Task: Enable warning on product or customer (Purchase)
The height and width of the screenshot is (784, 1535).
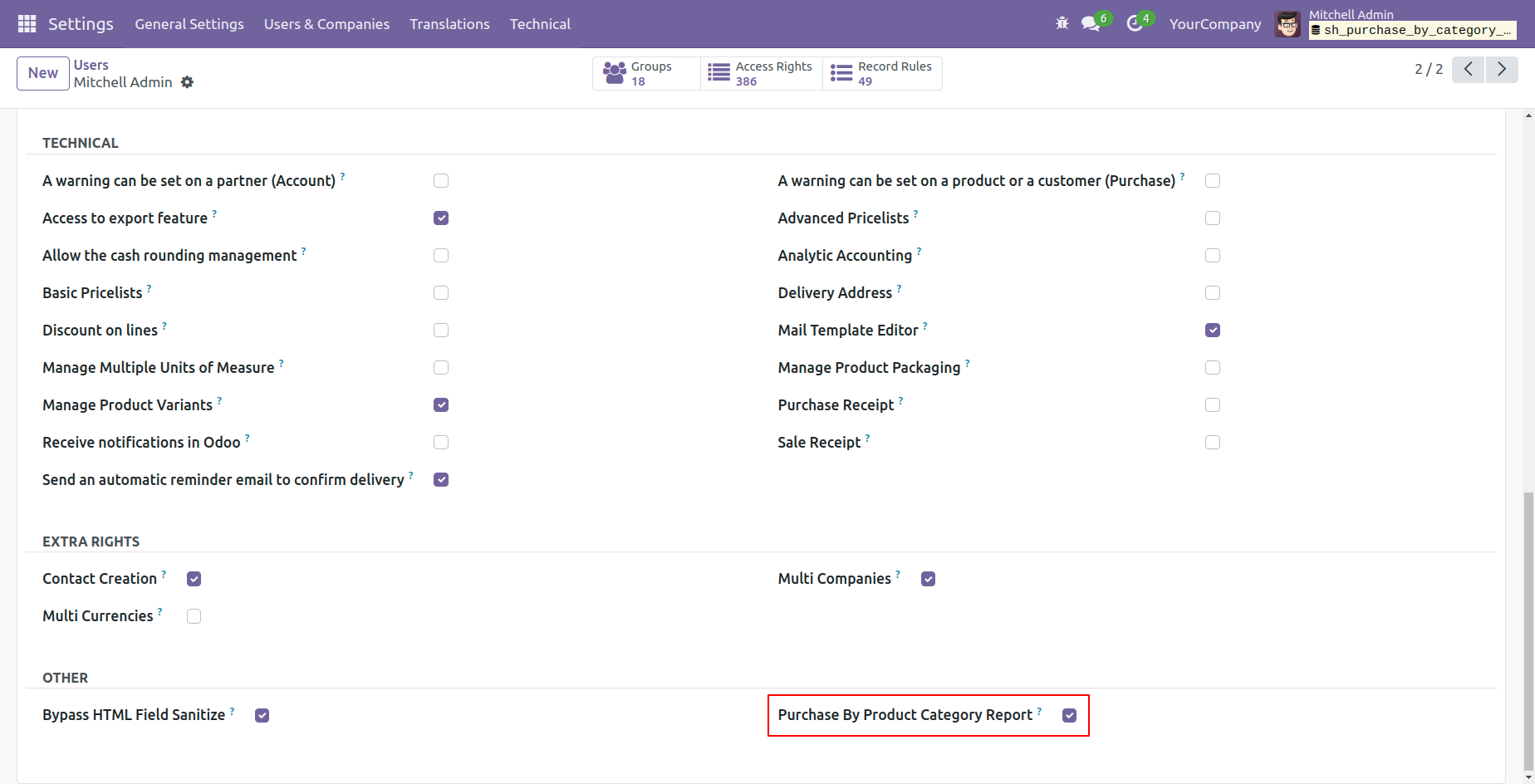Action: (x=1213, y=181)
